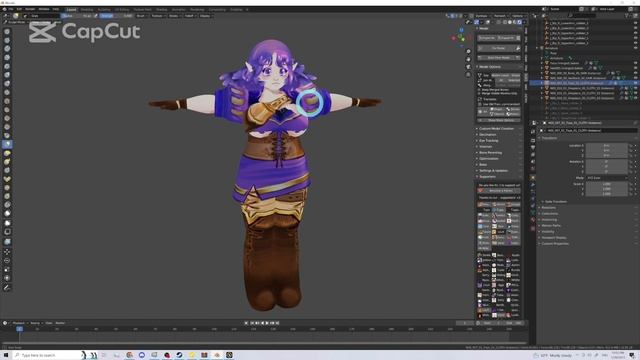Expand Viewport Display section
Image resolution: width=640 pixels, height=360 pixels.
pos(554,238)
